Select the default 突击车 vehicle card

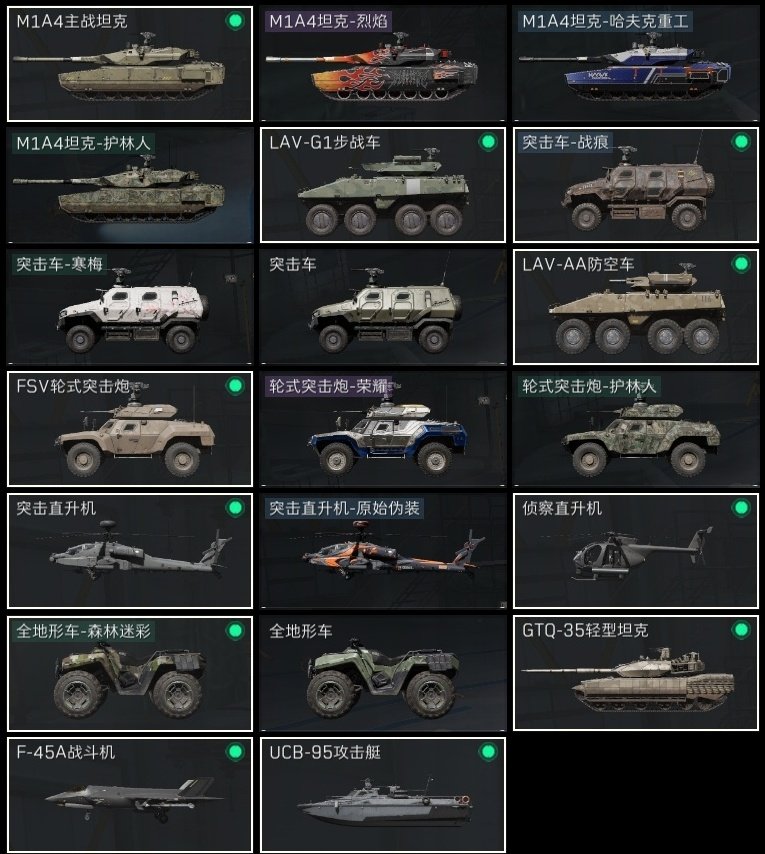(383, 307)
